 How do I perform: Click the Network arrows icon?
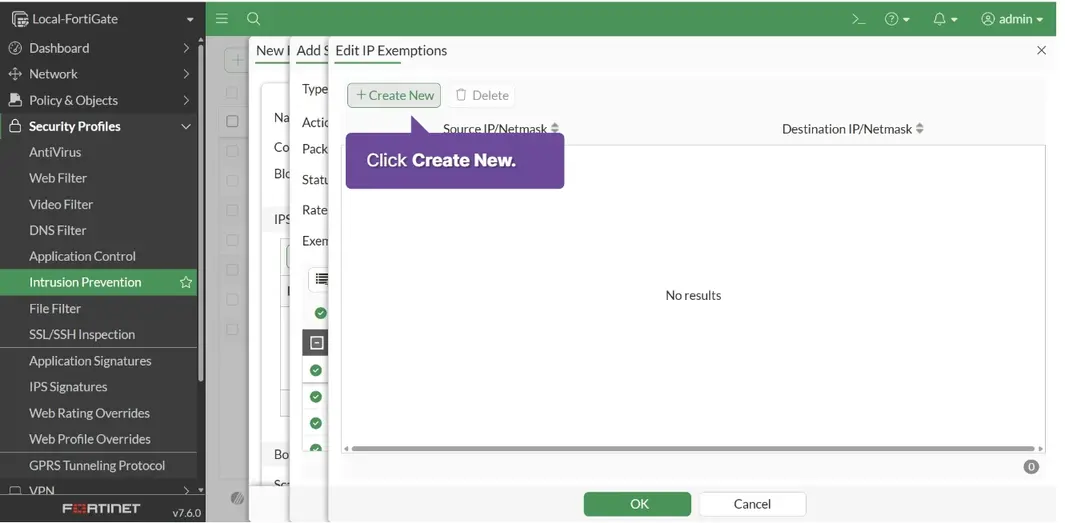[x=15, y=74]
